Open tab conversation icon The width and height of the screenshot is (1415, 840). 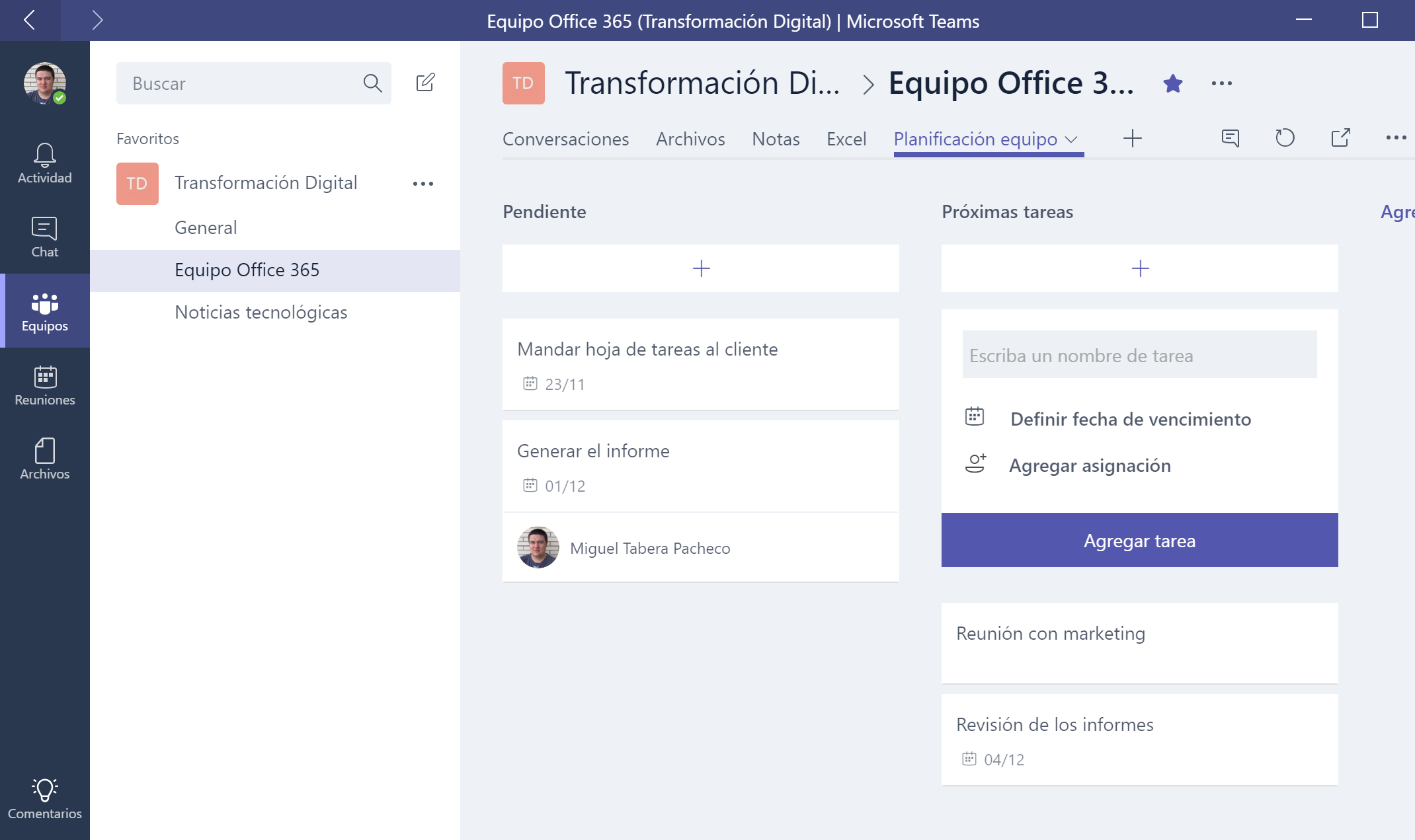click(x=1230, y=138)
